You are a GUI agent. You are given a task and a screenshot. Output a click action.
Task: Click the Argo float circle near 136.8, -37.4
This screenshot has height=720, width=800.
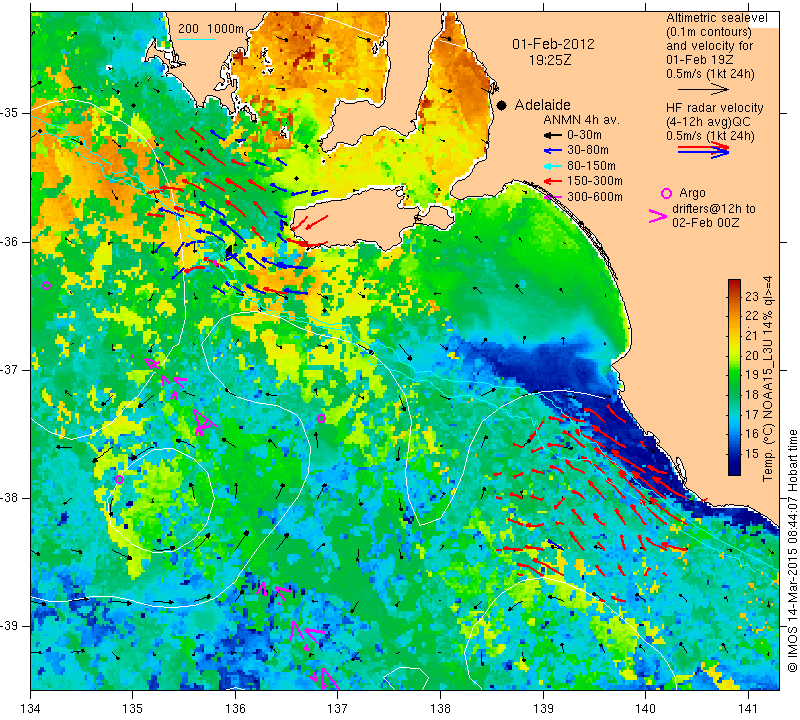321,418
